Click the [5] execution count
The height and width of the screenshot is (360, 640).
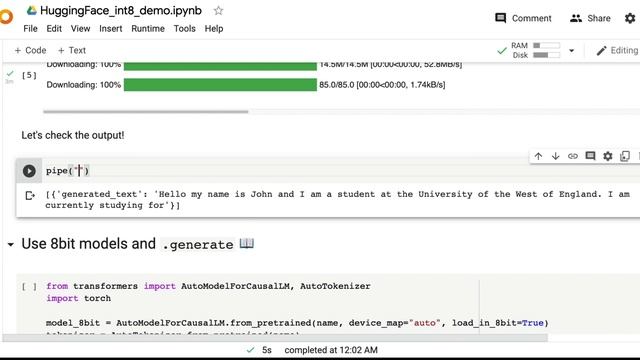(x=29, y=75)
